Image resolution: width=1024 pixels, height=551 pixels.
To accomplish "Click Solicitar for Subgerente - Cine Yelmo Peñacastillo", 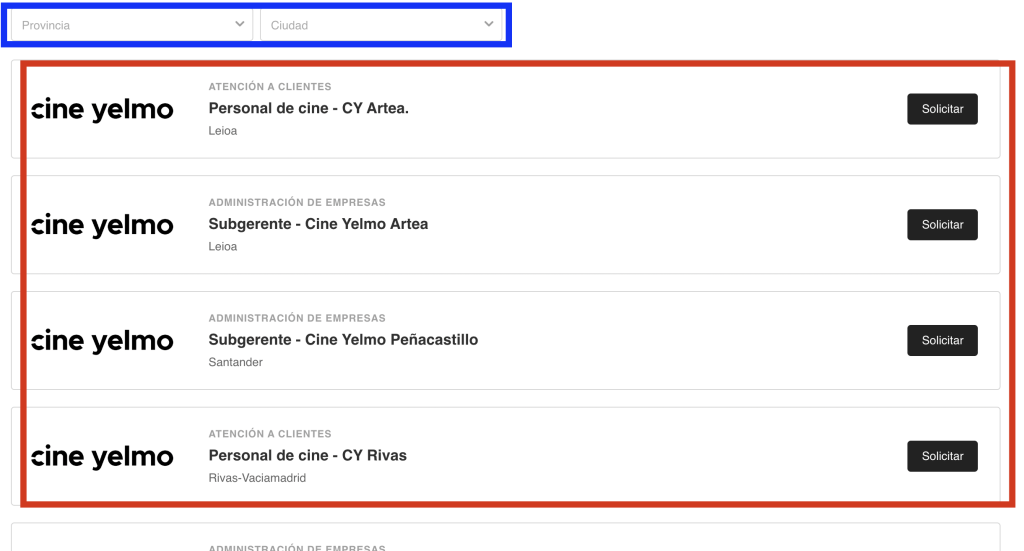I will (942, 340).
